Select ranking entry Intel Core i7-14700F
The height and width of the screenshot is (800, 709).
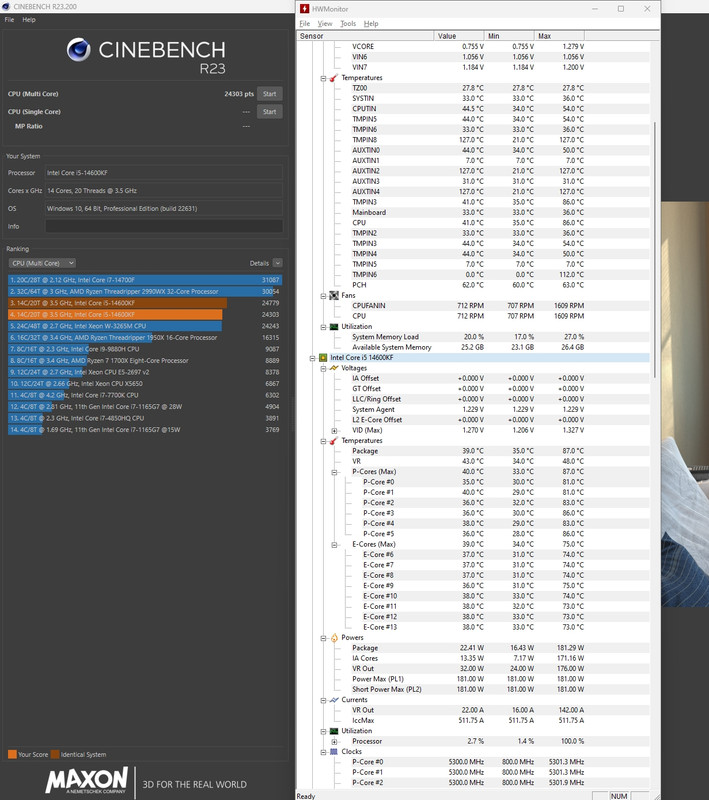pos(145,280)
